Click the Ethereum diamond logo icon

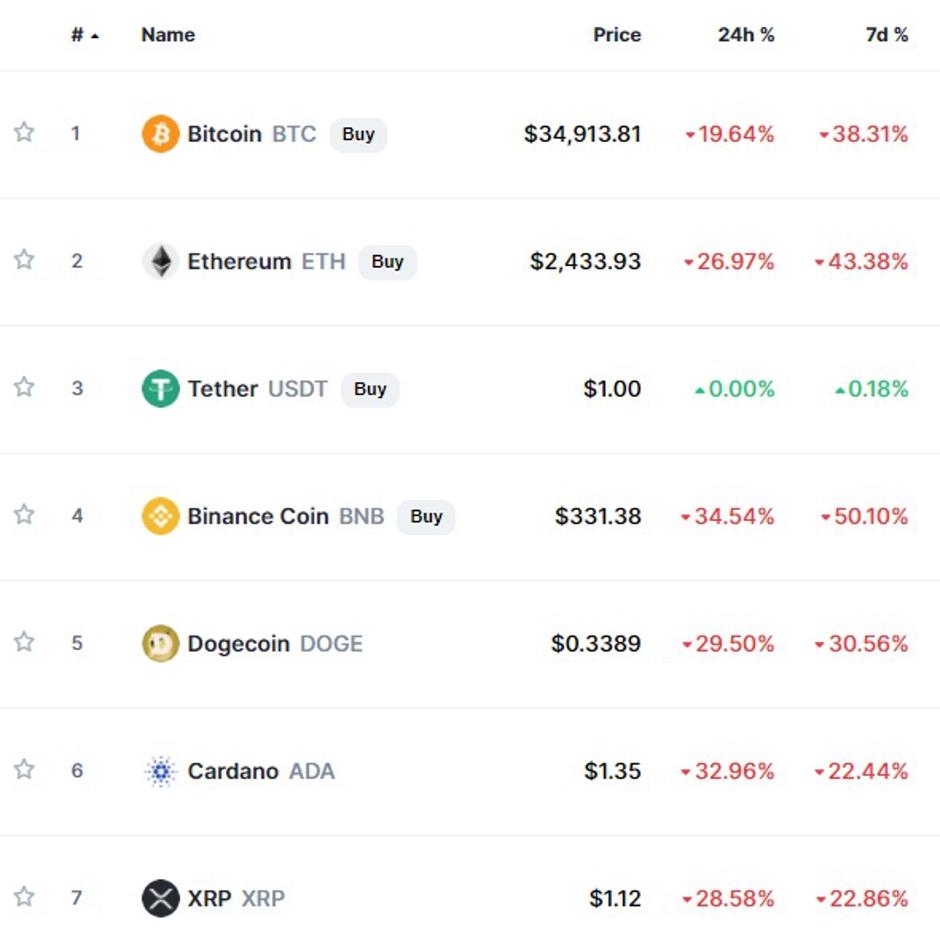(160, 262)
